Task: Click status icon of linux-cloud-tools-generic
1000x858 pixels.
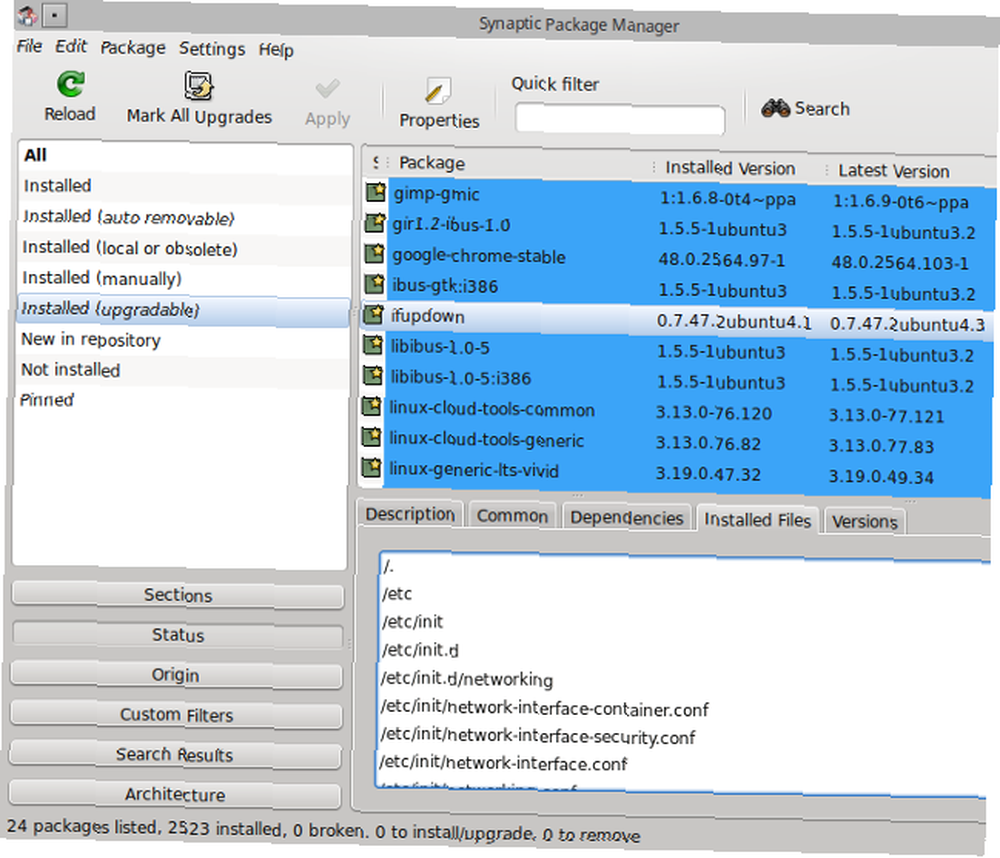Action: (371, 436)
